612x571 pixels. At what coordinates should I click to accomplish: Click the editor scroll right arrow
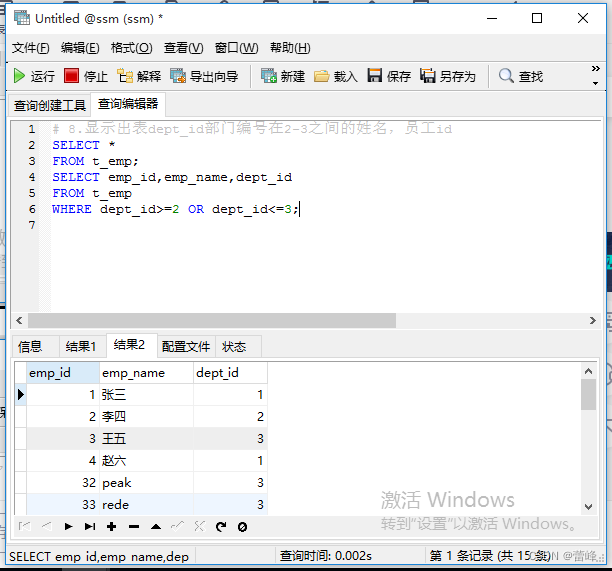click(592, 320)
